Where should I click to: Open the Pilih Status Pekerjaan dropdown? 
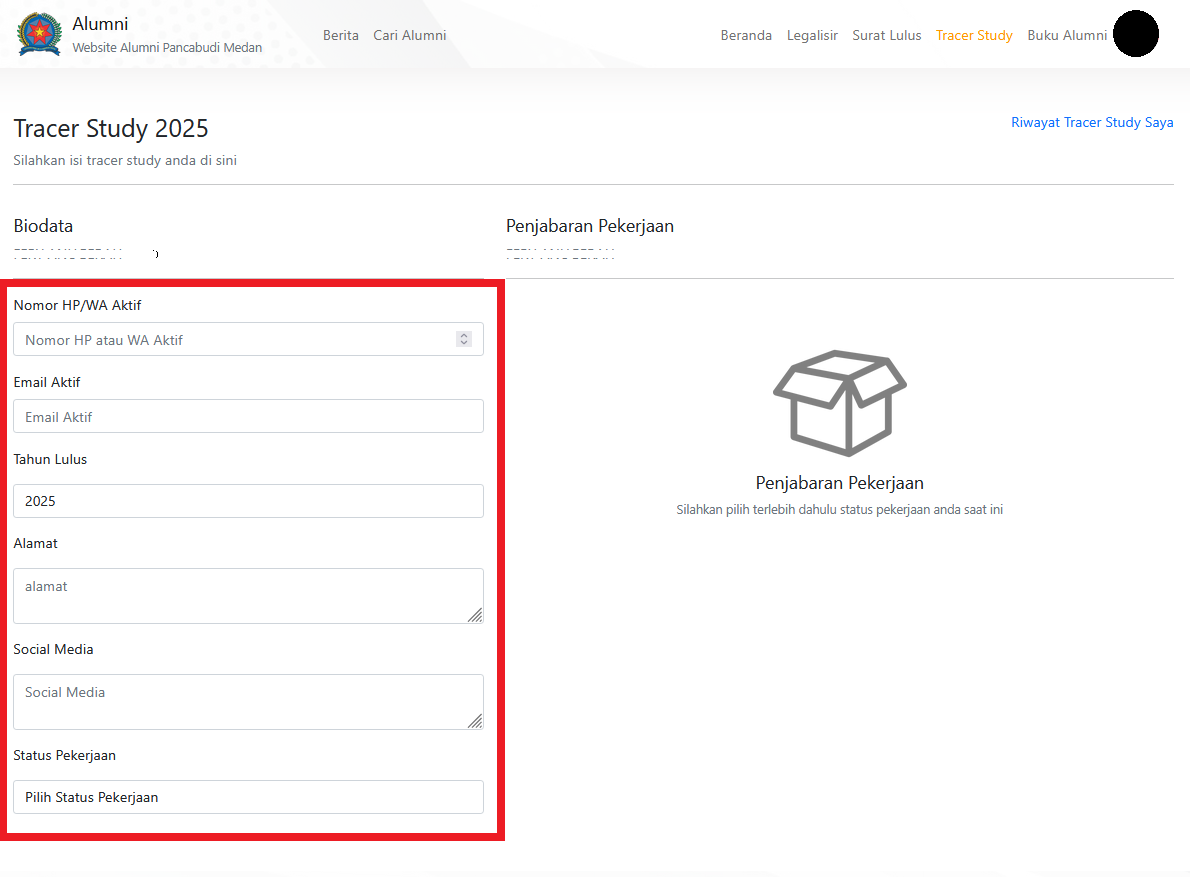248,797
